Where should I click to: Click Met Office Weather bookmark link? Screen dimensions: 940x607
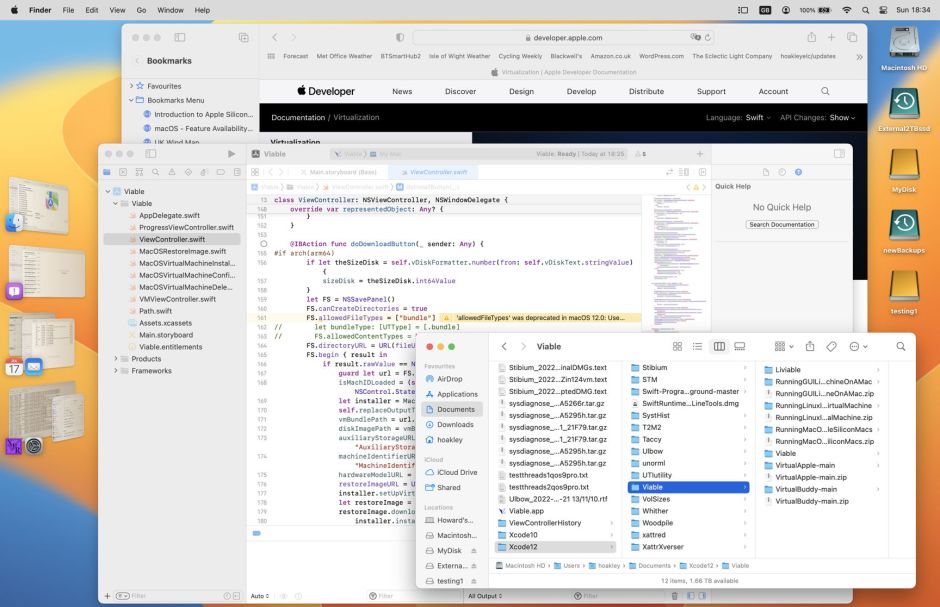click(x=344, y=56)
